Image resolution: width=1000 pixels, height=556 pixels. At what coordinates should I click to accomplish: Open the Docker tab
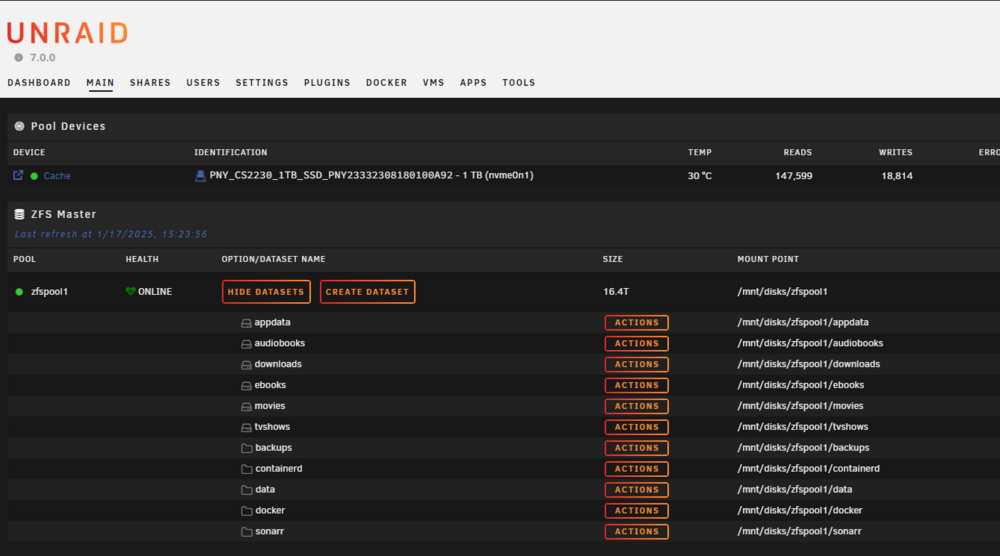click(386, 83)
